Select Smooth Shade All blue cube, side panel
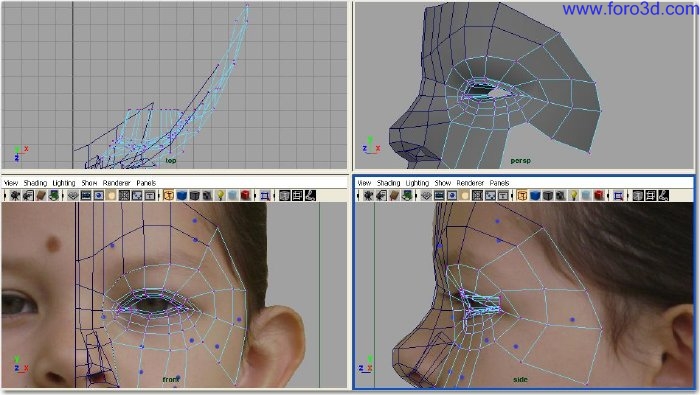Image resolution: width=700 pixels, height=395 pixels. coord(535,195)
